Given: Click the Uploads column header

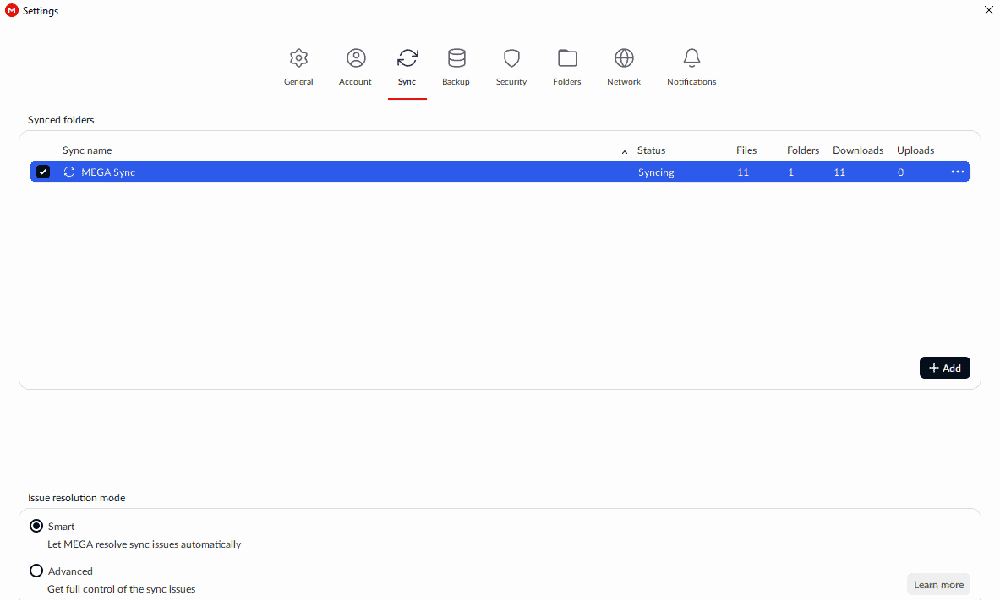Looking at the screenshot, I should pyautogui.click(x=915, y=151).
